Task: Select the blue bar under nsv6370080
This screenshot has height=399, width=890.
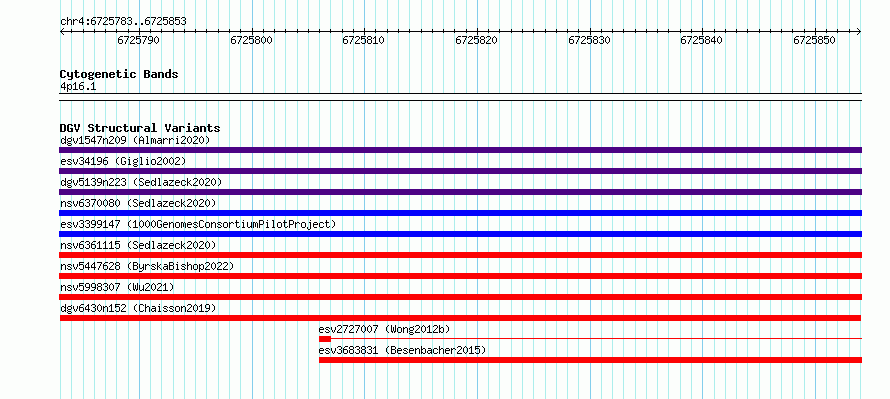Action: 460,213
